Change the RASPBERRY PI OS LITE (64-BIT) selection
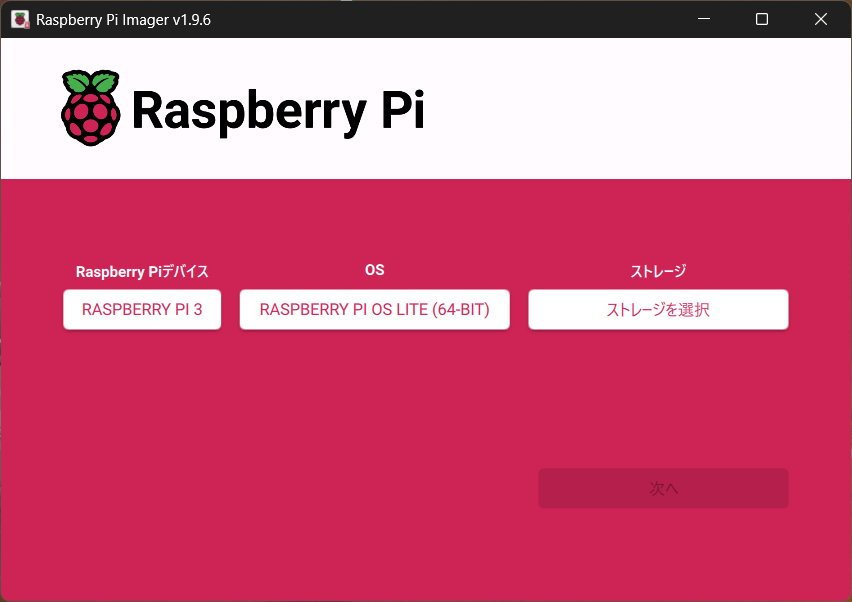Image resolution: width=852 pixels, height=602 pixels. [374, 310]
